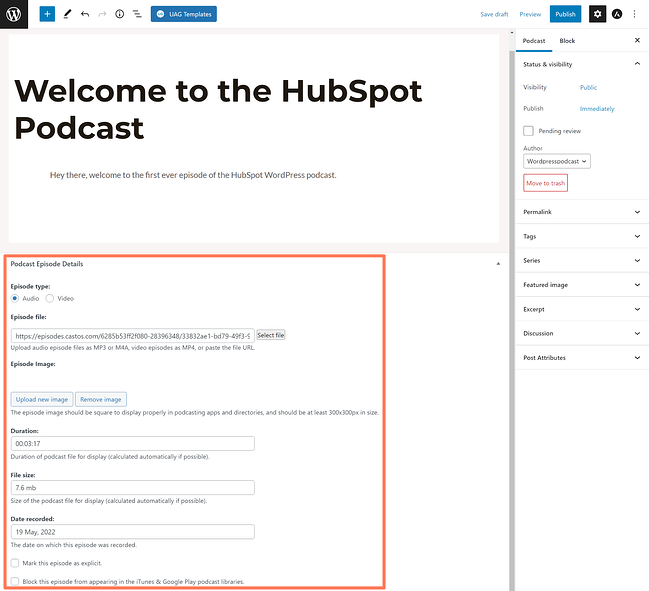Image resolution: width=649 pixels, height=591 pixels.
Task: Click Remove image
Action: pos(101,399)
